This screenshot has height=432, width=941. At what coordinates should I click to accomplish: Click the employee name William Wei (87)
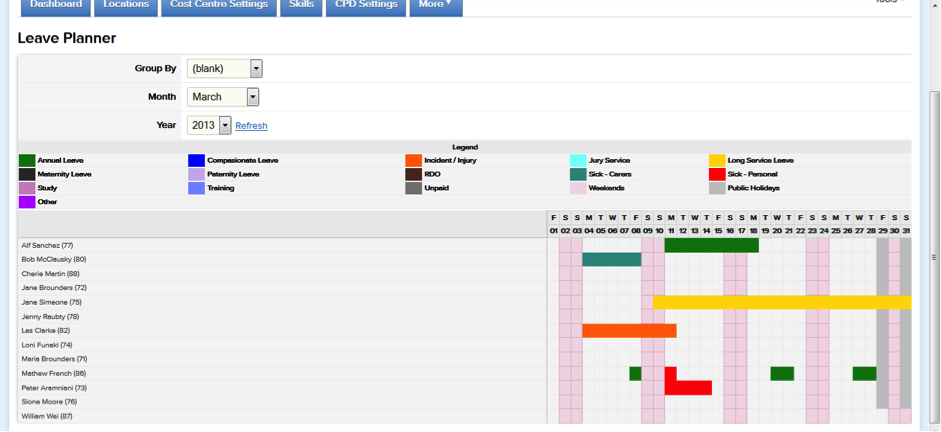(47, 416)
